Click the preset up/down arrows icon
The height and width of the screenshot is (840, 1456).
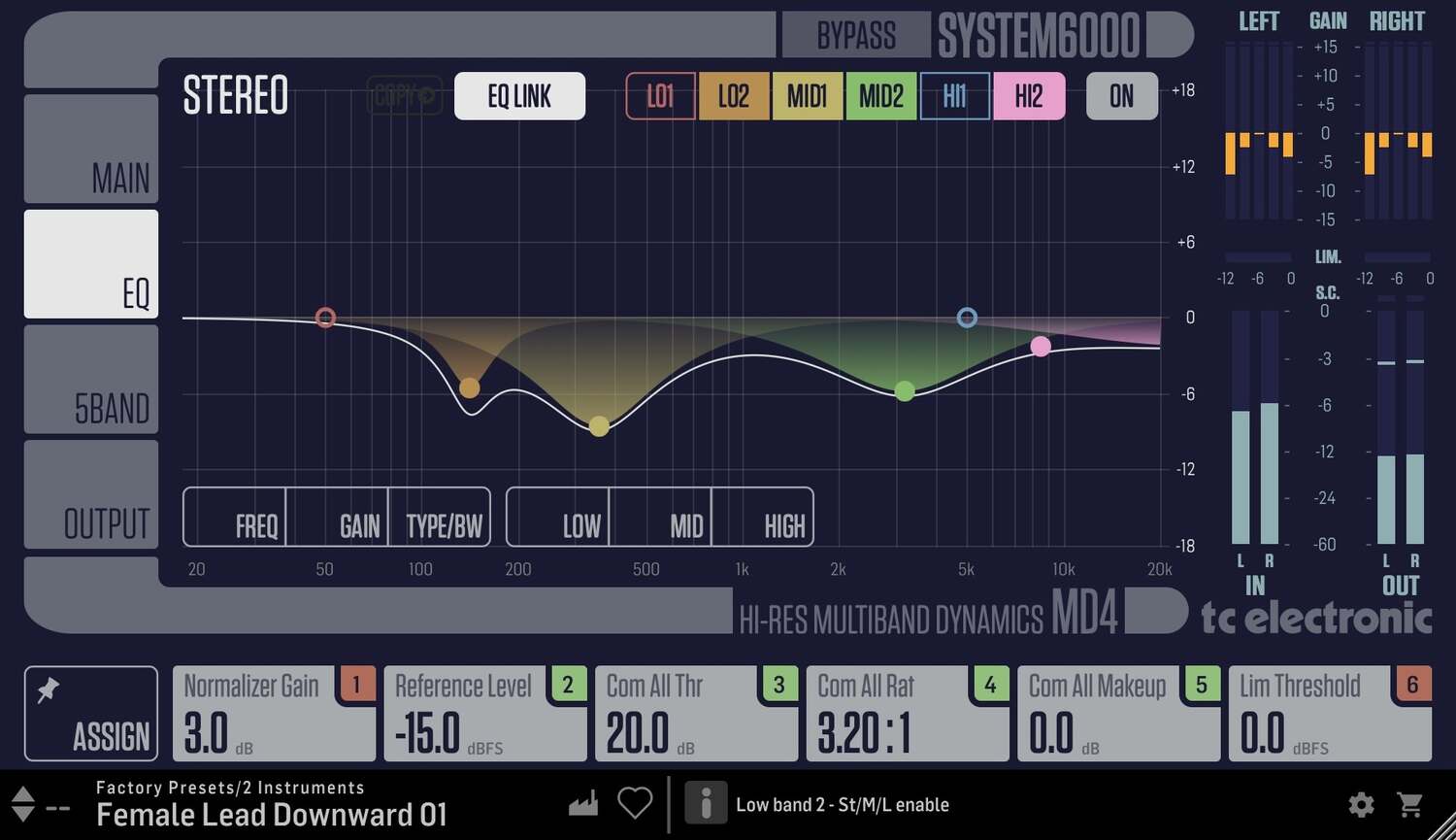click(21, 803)
